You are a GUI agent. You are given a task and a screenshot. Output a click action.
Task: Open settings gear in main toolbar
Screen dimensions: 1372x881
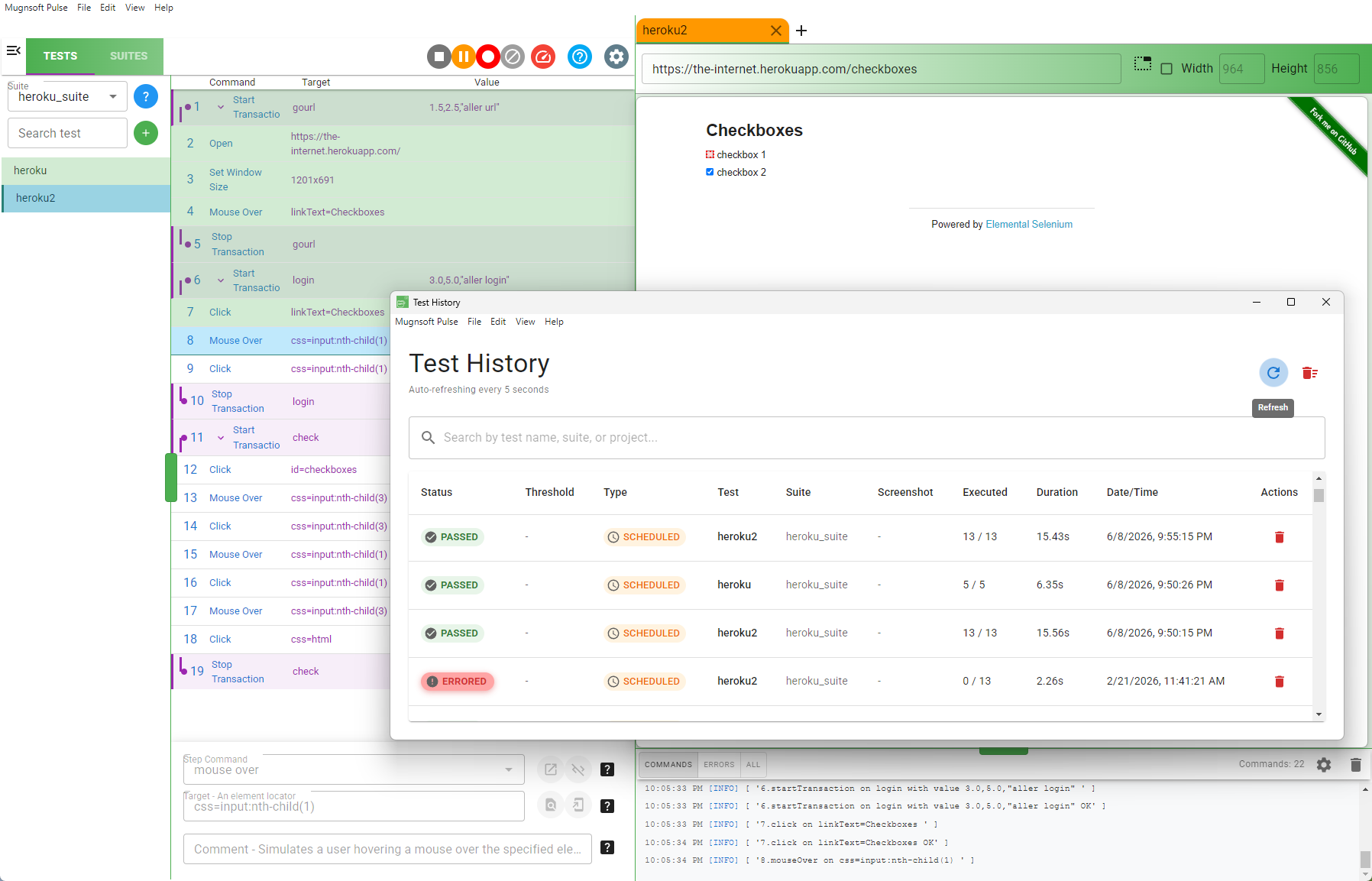pyautogui.click(x=616, y=57)
